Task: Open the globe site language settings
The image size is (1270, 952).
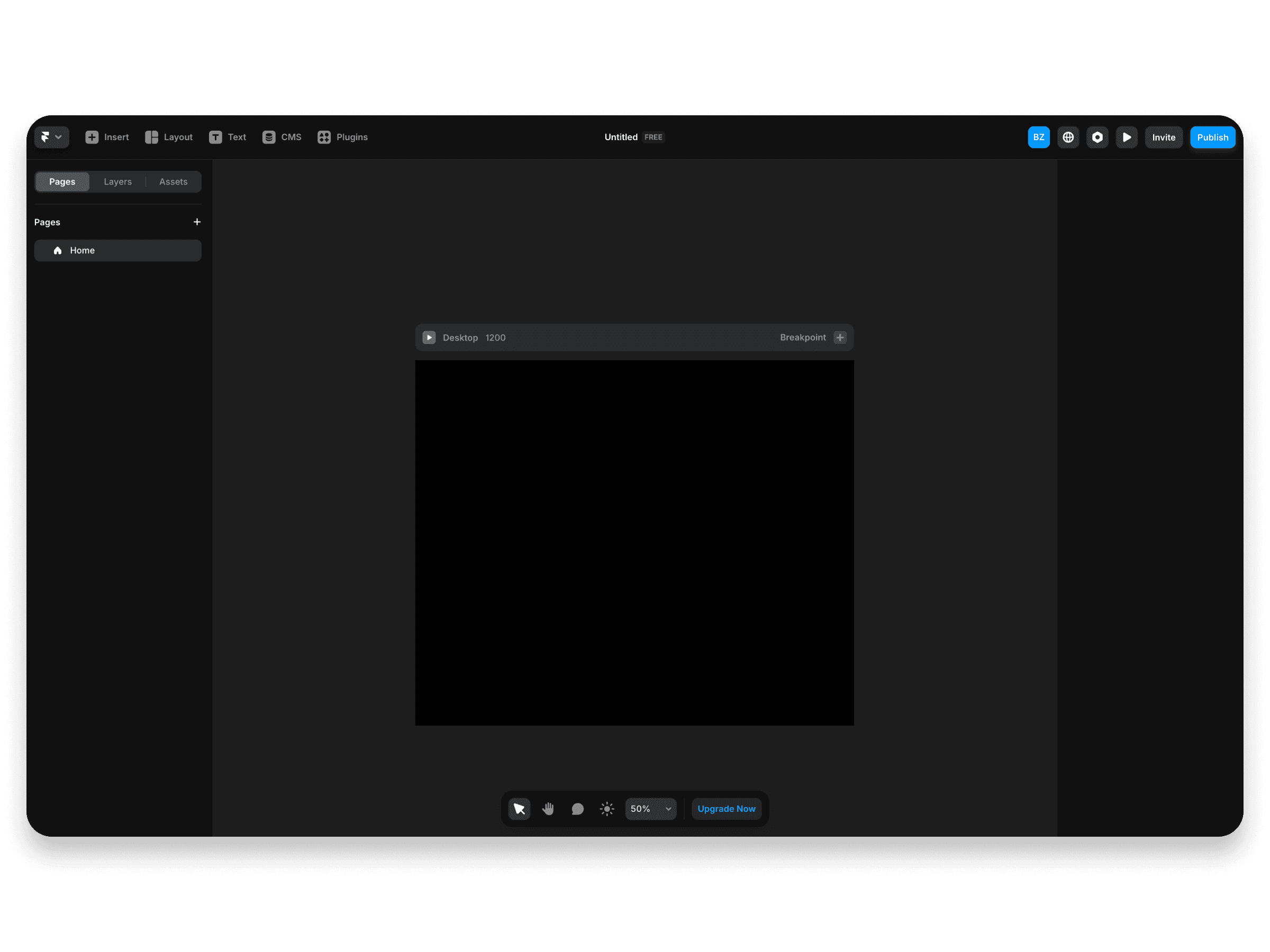Action: 1068,137
